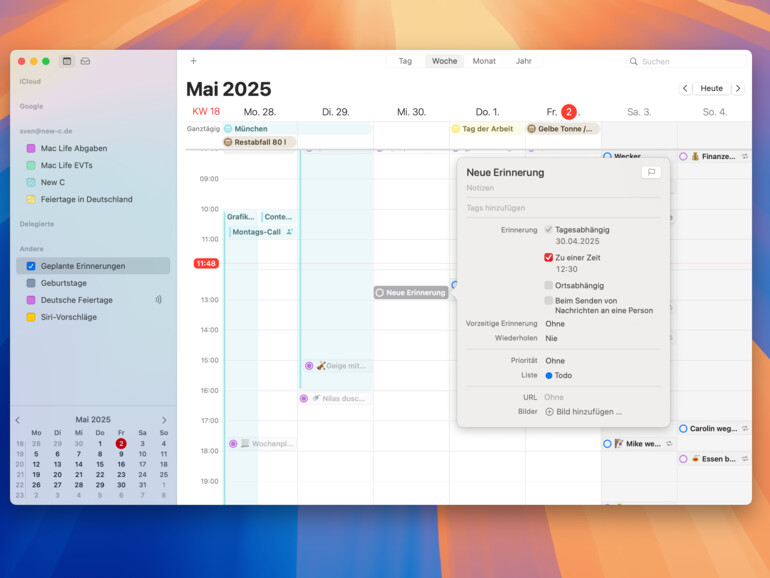Viewport: 770px width, 578px height.
Task: Complete the Mike we... reminder circle
Action: 607,443
